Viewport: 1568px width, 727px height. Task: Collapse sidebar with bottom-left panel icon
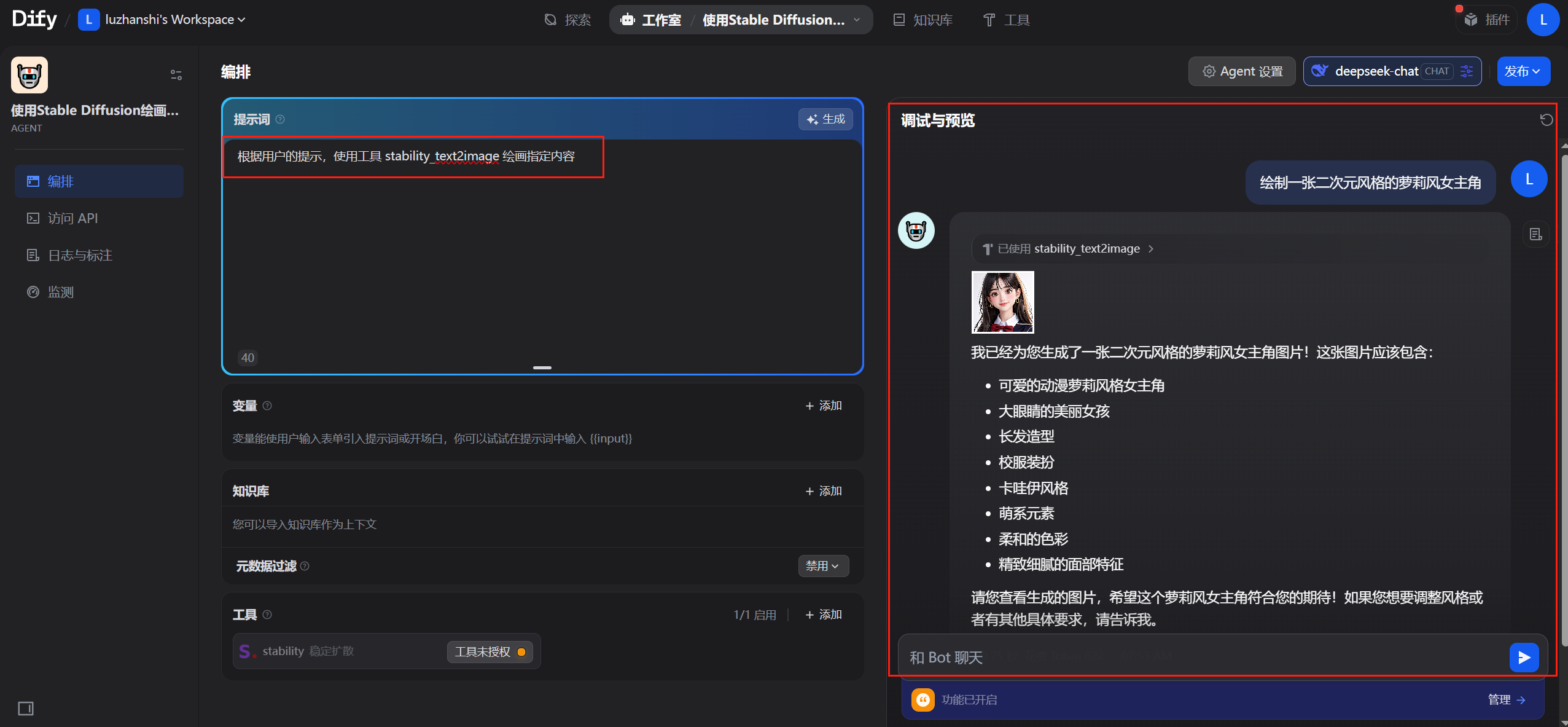pyautogui.click(x=26, y=709)
